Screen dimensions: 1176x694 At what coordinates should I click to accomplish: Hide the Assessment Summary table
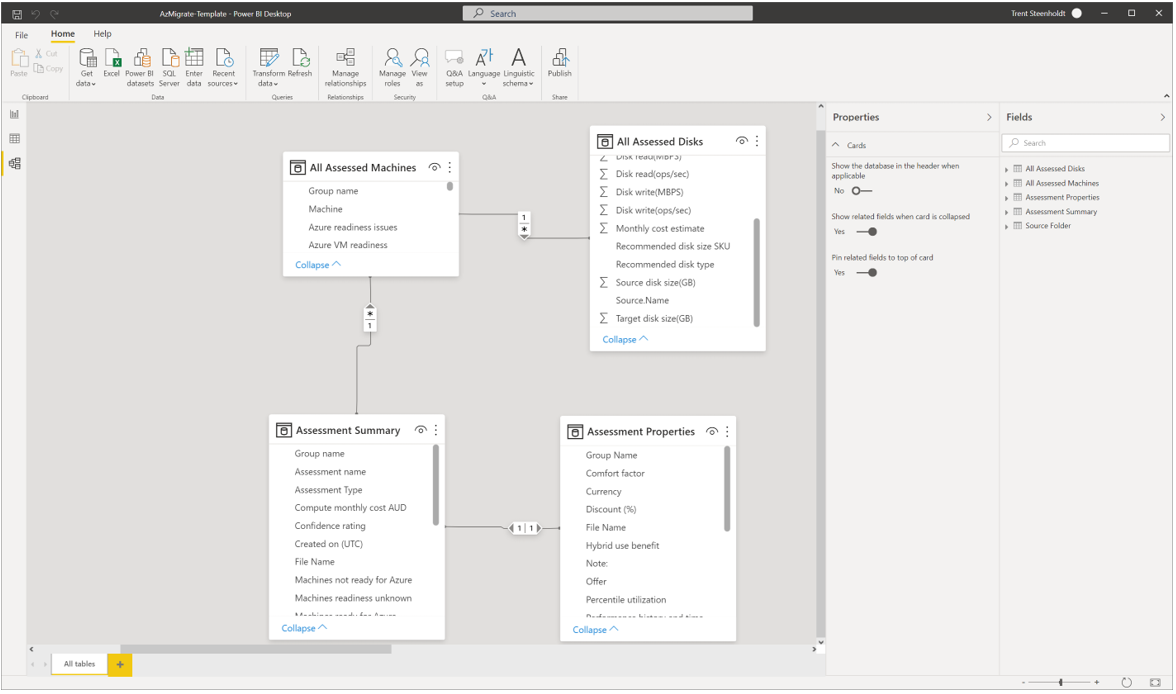point(421,430)
